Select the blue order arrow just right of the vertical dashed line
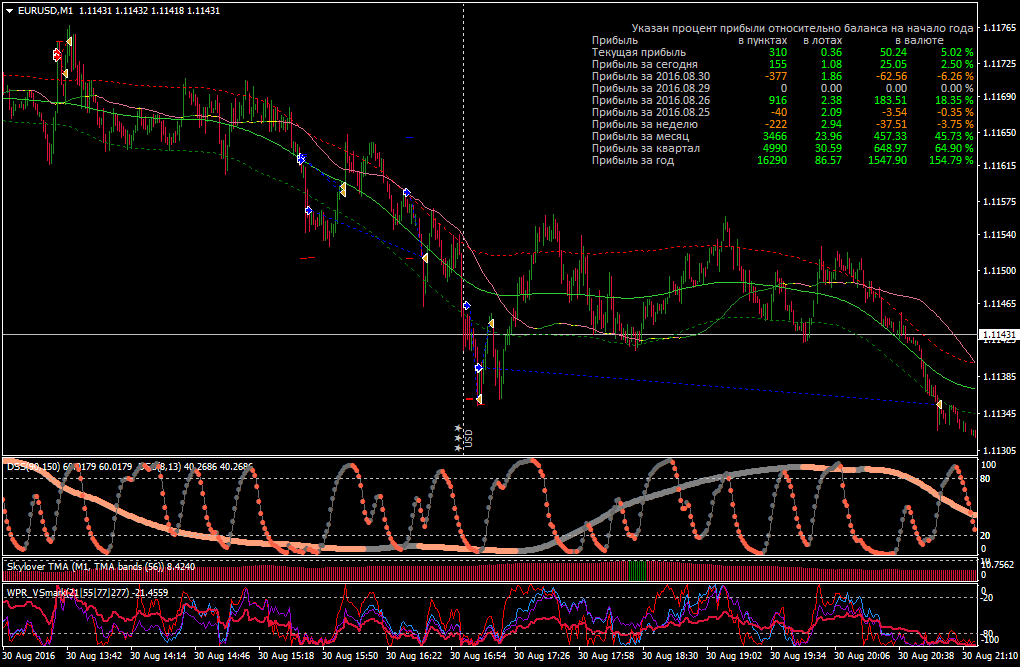 466,305
